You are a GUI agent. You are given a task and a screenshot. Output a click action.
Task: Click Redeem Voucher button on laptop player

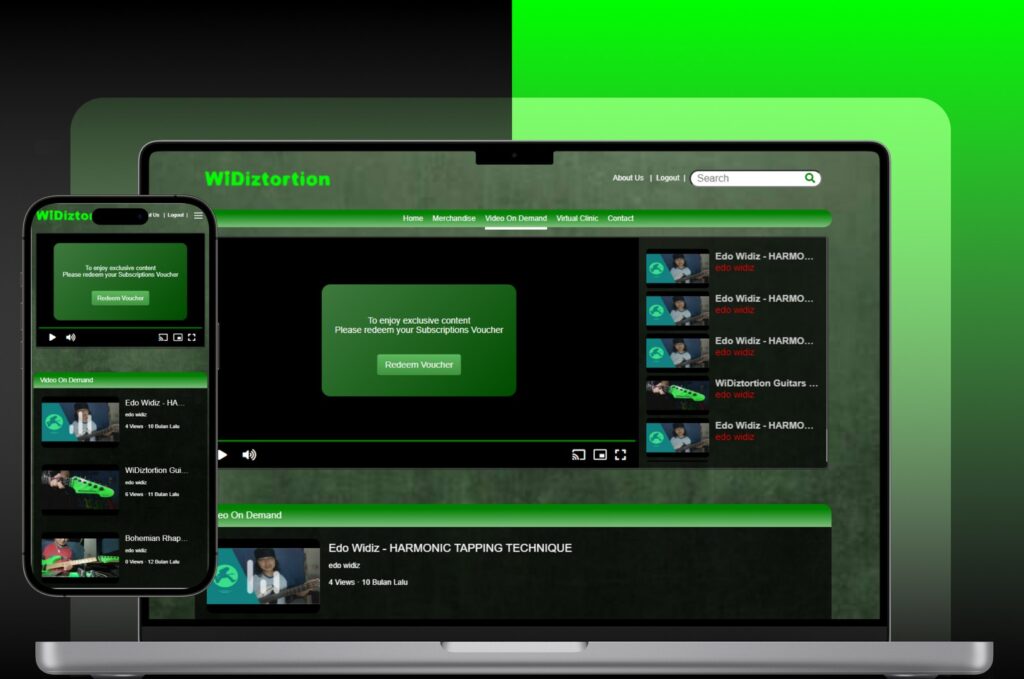[419, 364]
